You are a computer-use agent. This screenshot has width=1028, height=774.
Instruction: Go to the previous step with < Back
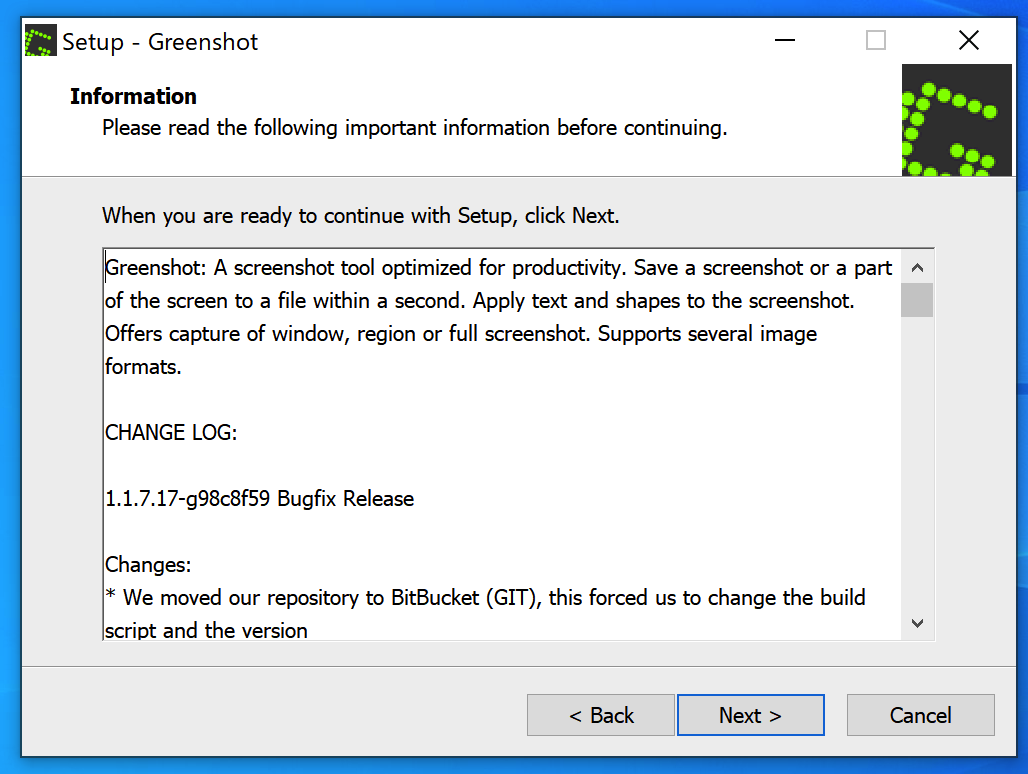click(x=601, y=715)
